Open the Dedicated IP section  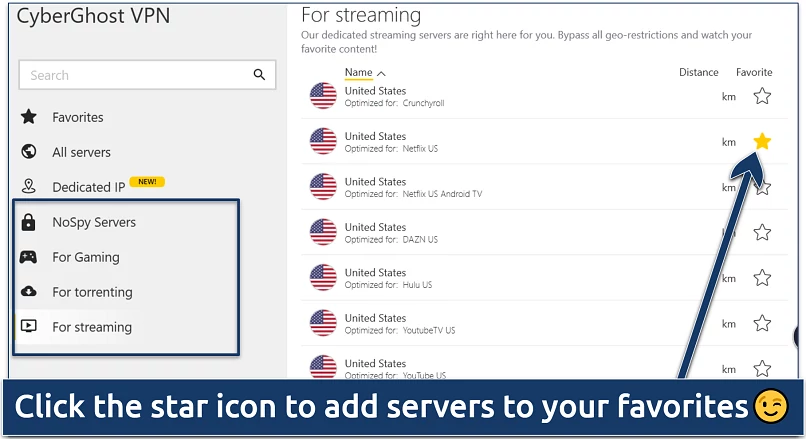click(x=88, y=187)
